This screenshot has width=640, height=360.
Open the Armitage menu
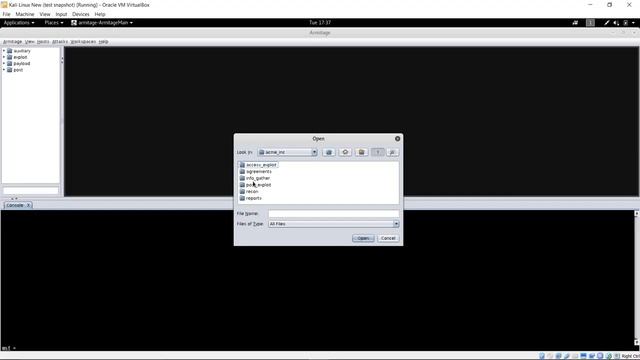[12, 42]
